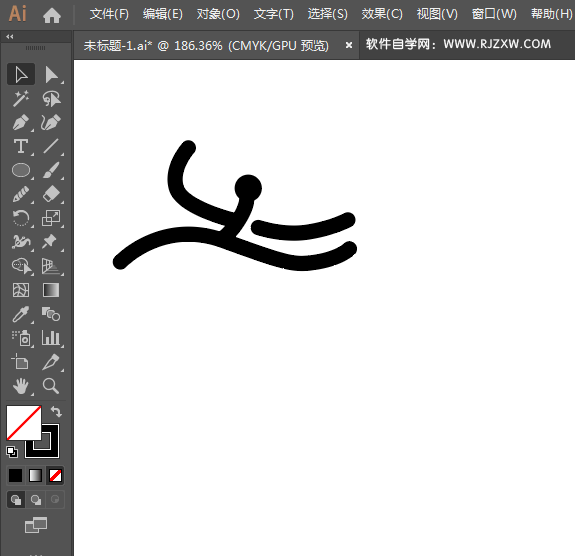Pick the Type tool
This screenshot has height=556, width=575.
21,146
